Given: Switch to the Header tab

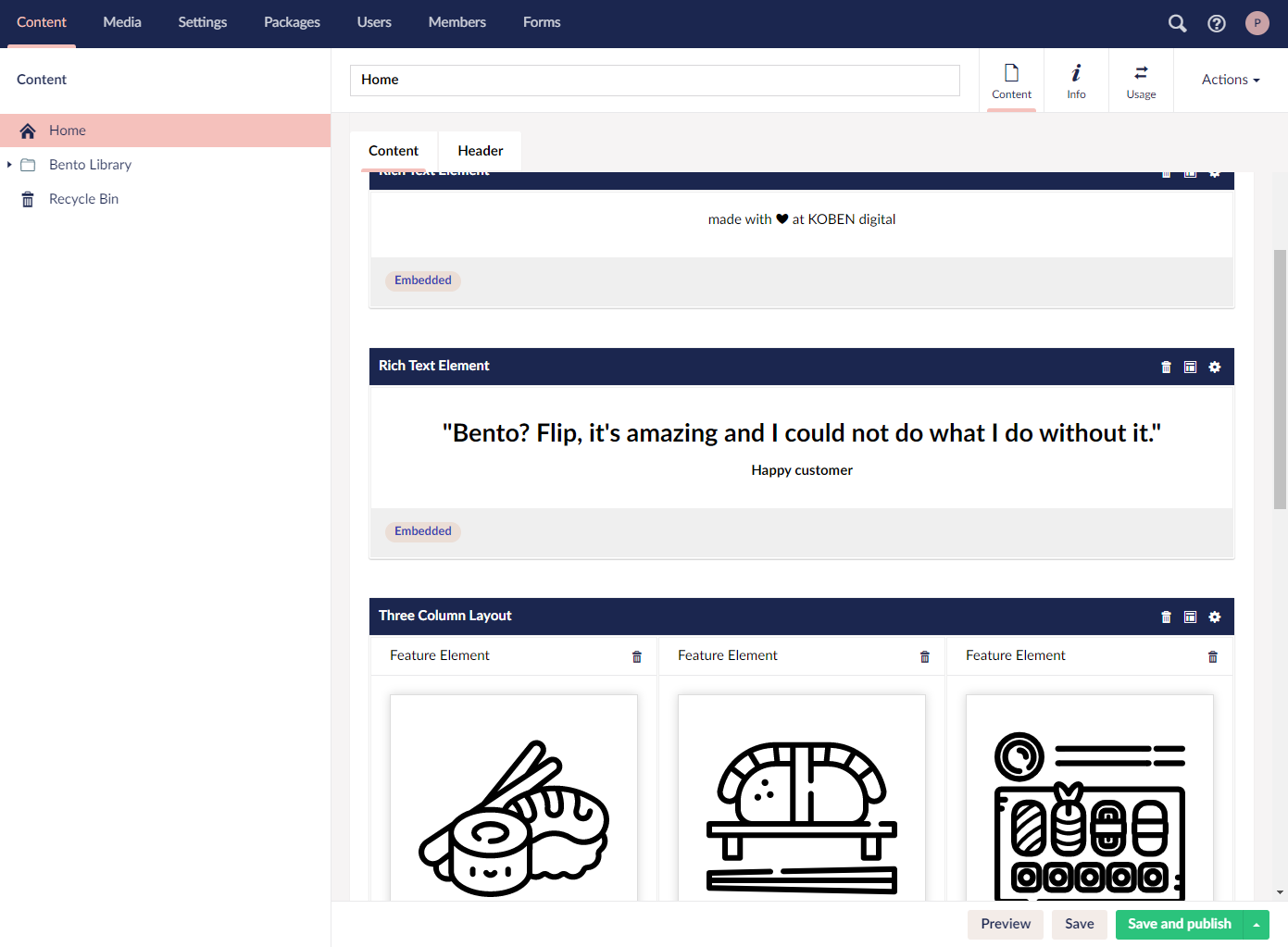Looking at the screenshot, I should tap(481, 151).
